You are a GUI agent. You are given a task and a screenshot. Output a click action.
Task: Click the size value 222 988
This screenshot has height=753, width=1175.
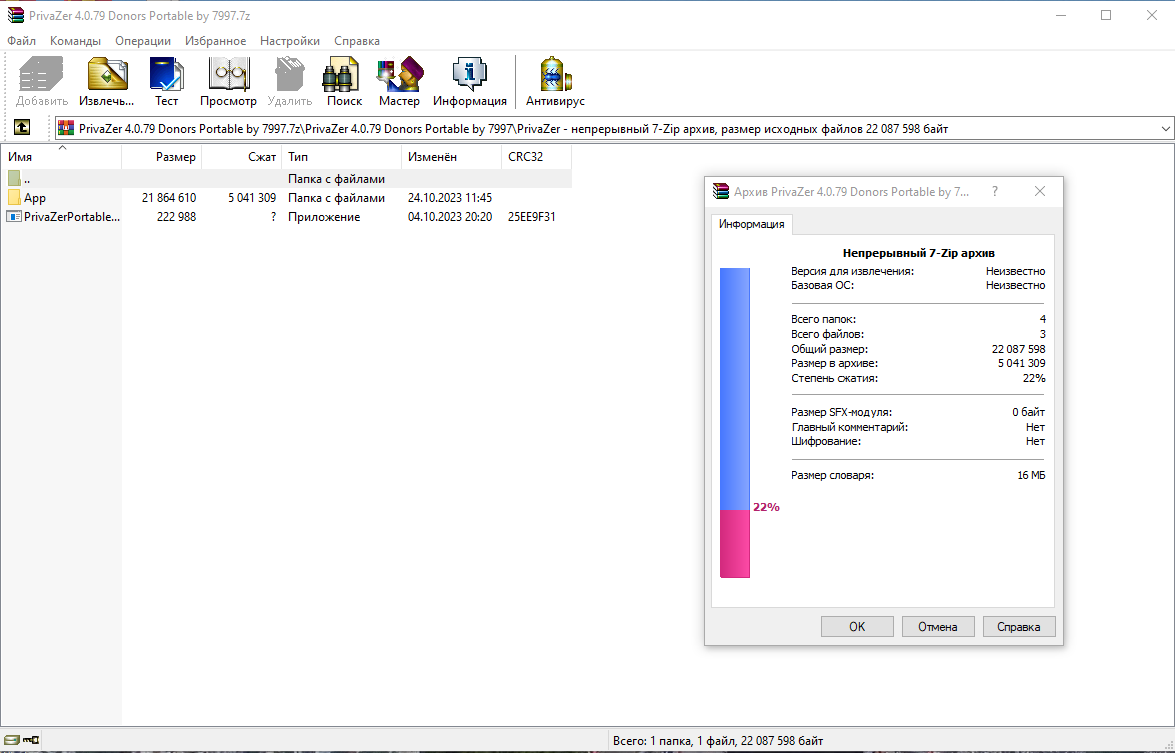click(176, 217)
